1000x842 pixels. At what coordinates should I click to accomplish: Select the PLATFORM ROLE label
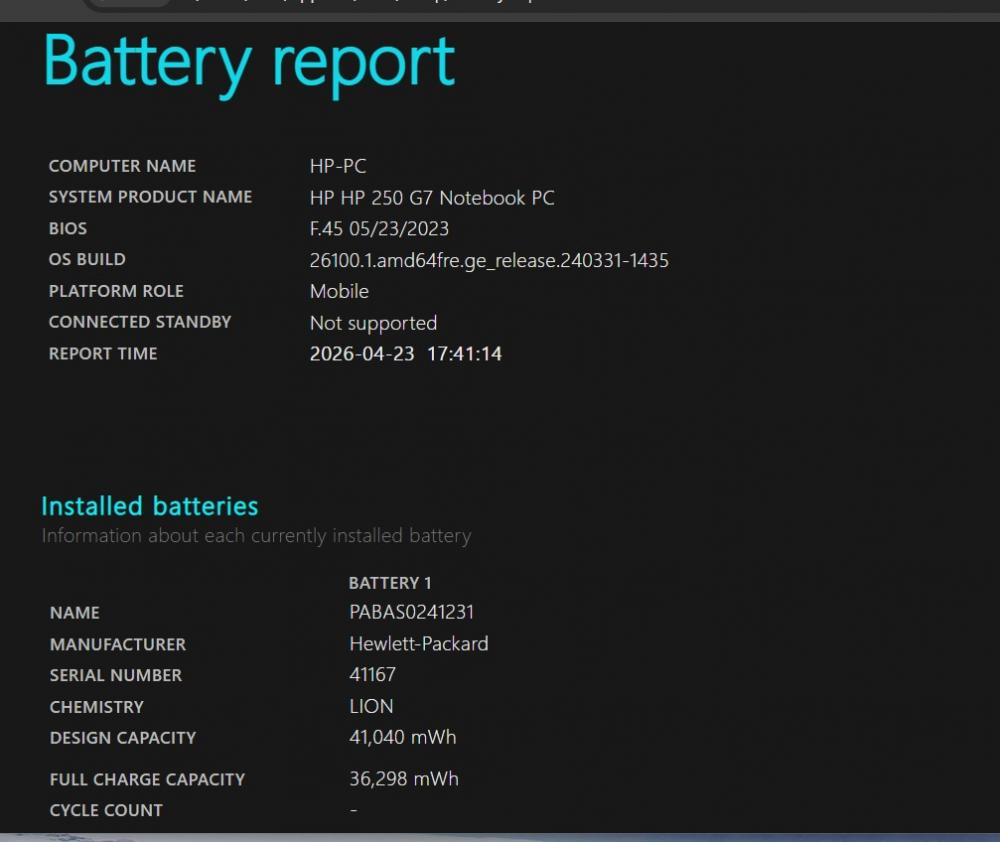pos(116,291)
